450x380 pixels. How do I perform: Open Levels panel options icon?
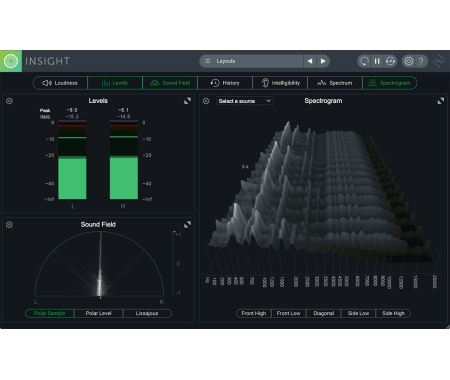pos(9,101)
